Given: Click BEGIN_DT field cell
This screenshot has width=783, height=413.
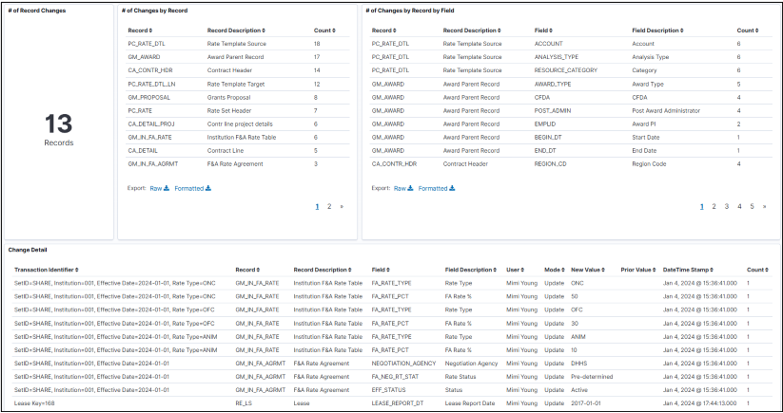Looking at the screenshot, I should tap(548, 137).
